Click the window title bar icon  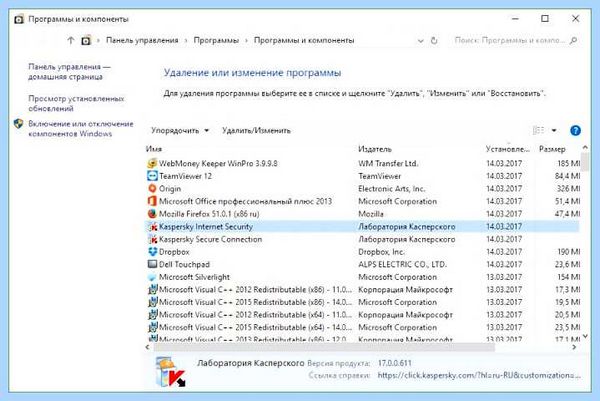click(x=19, y=19)
